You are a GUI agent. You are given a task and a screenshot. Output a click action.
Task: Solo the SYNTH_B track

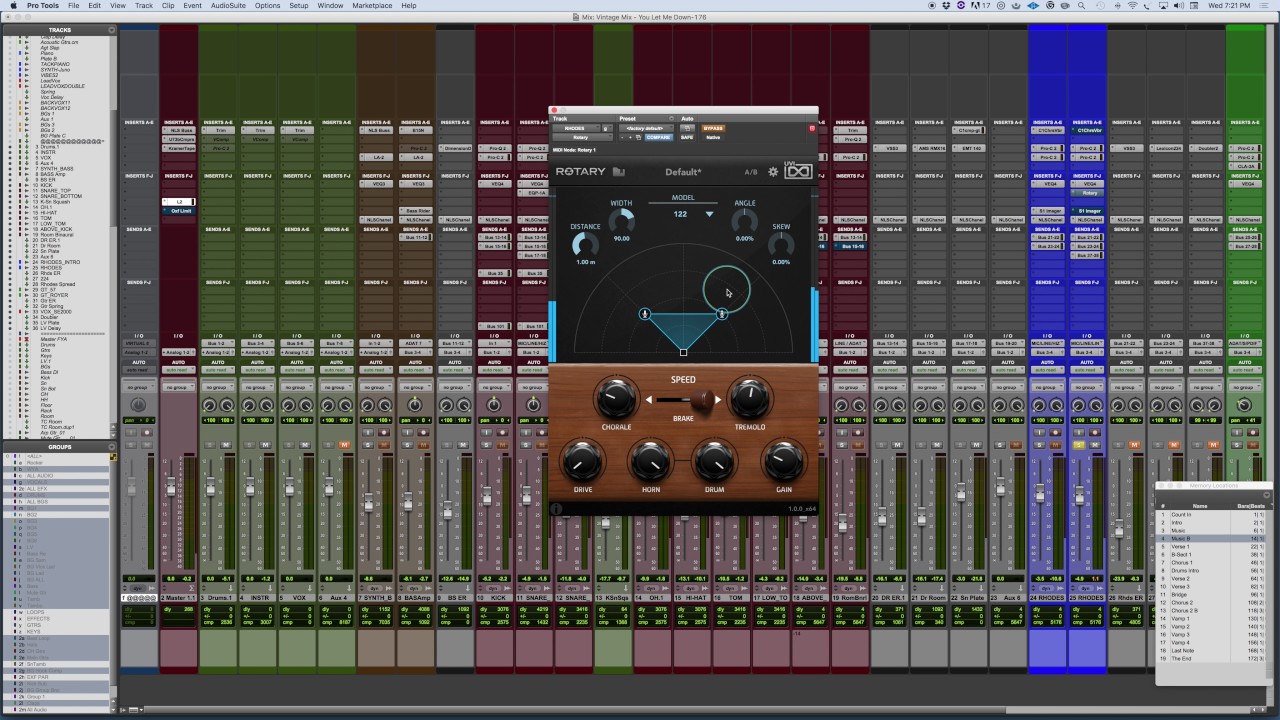(x=368, y=444)
